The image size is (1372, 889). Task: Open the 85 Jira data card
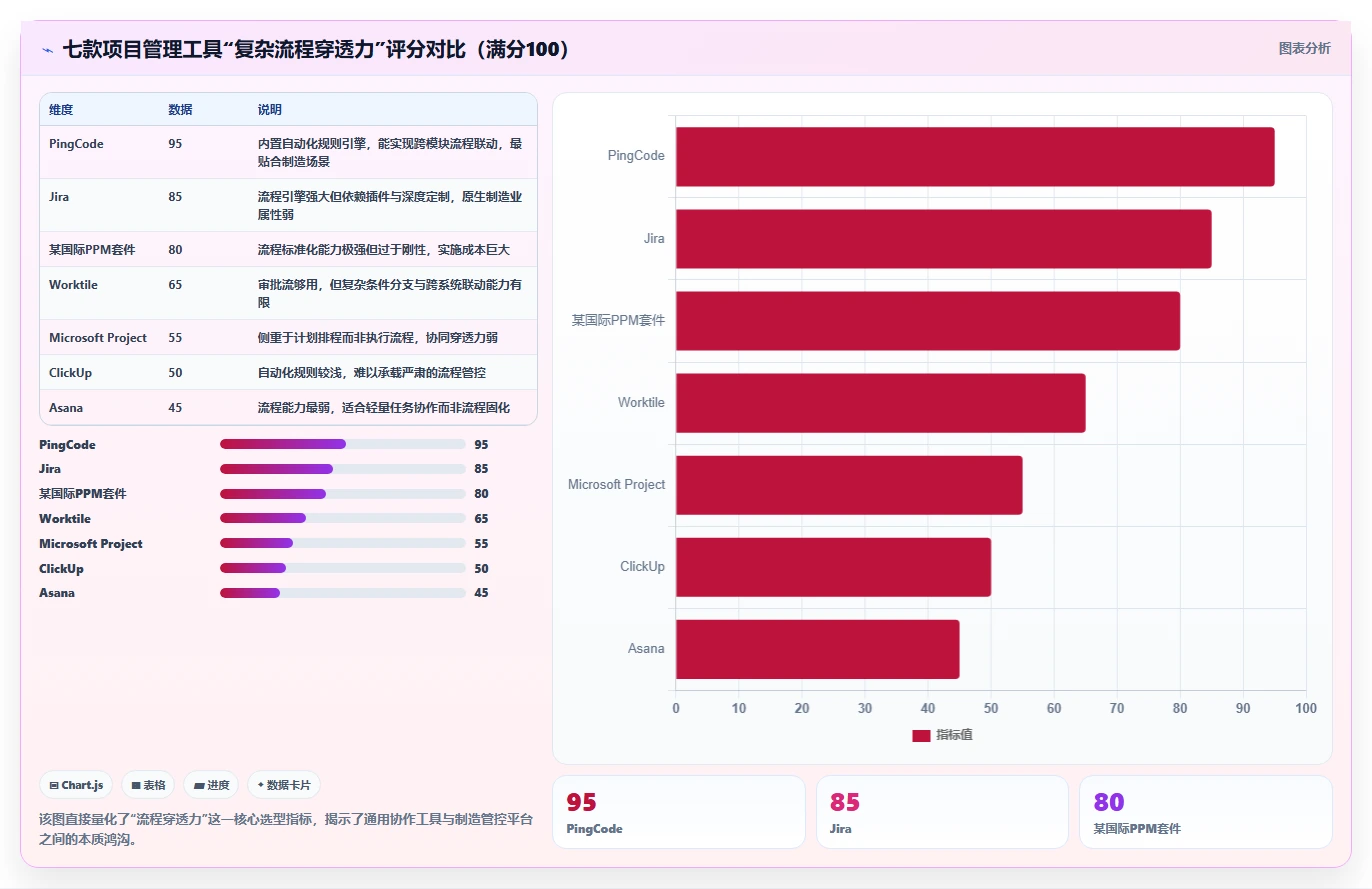coord(942,812)
